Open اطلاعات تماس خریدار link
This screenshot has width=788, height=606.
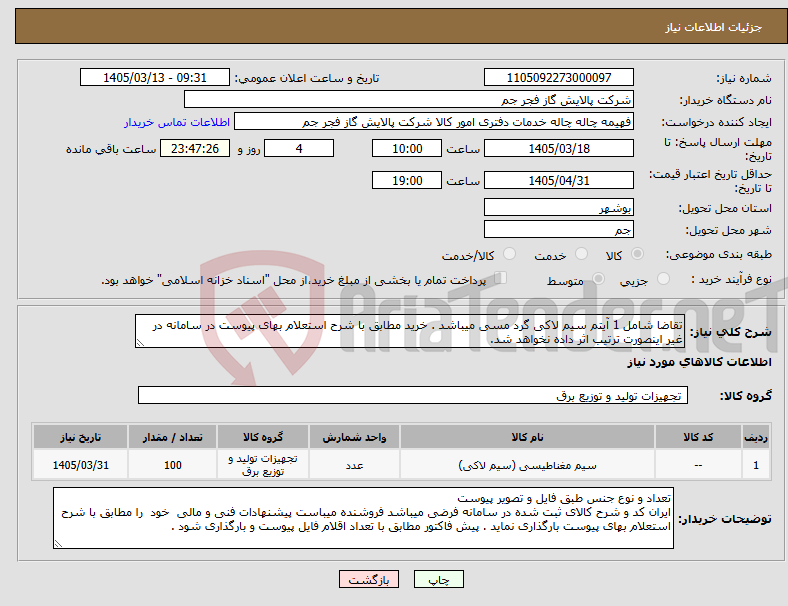(x=177, y=122)
